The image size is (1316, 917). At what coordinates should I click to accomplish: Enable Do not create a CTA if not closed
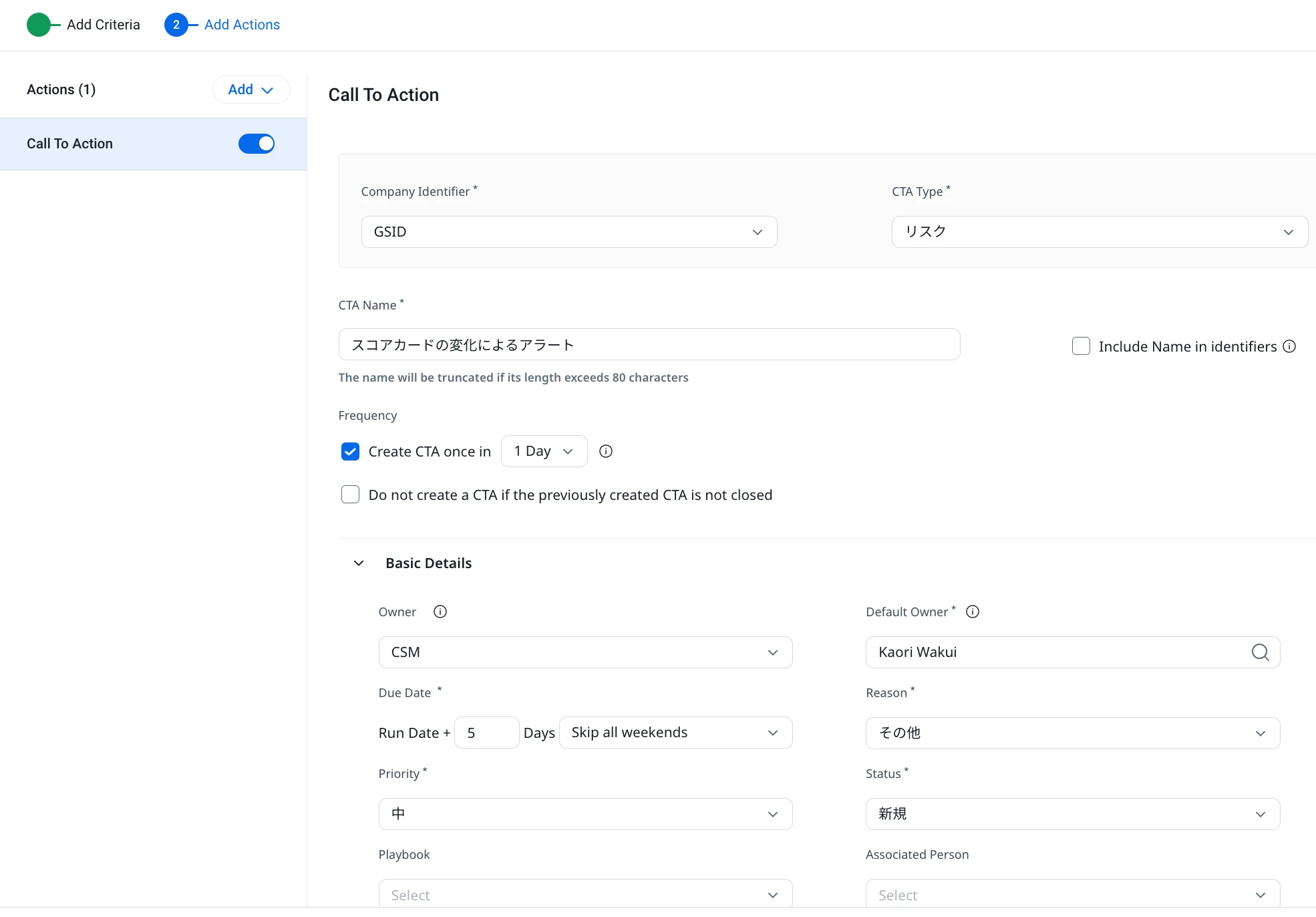(x=350, y=495)
